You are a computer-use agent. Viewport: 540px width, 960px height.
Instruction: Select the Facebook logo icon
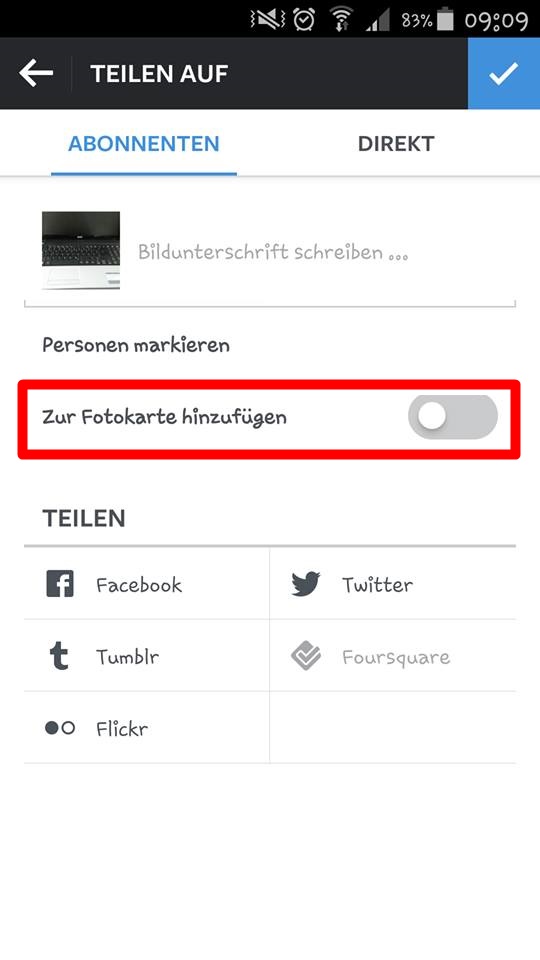[60, 583]
